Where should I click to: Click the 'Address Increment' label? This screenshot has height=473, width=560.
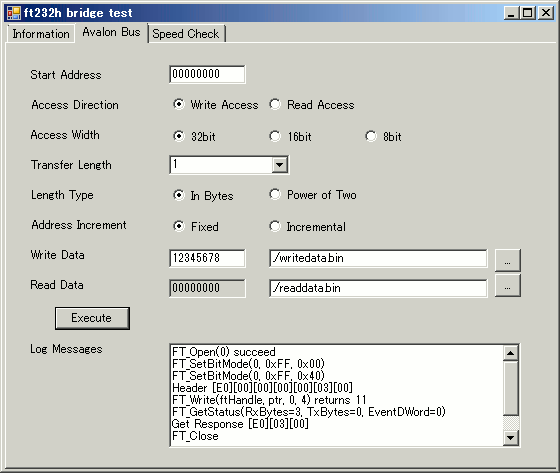[x=79, y=225]
